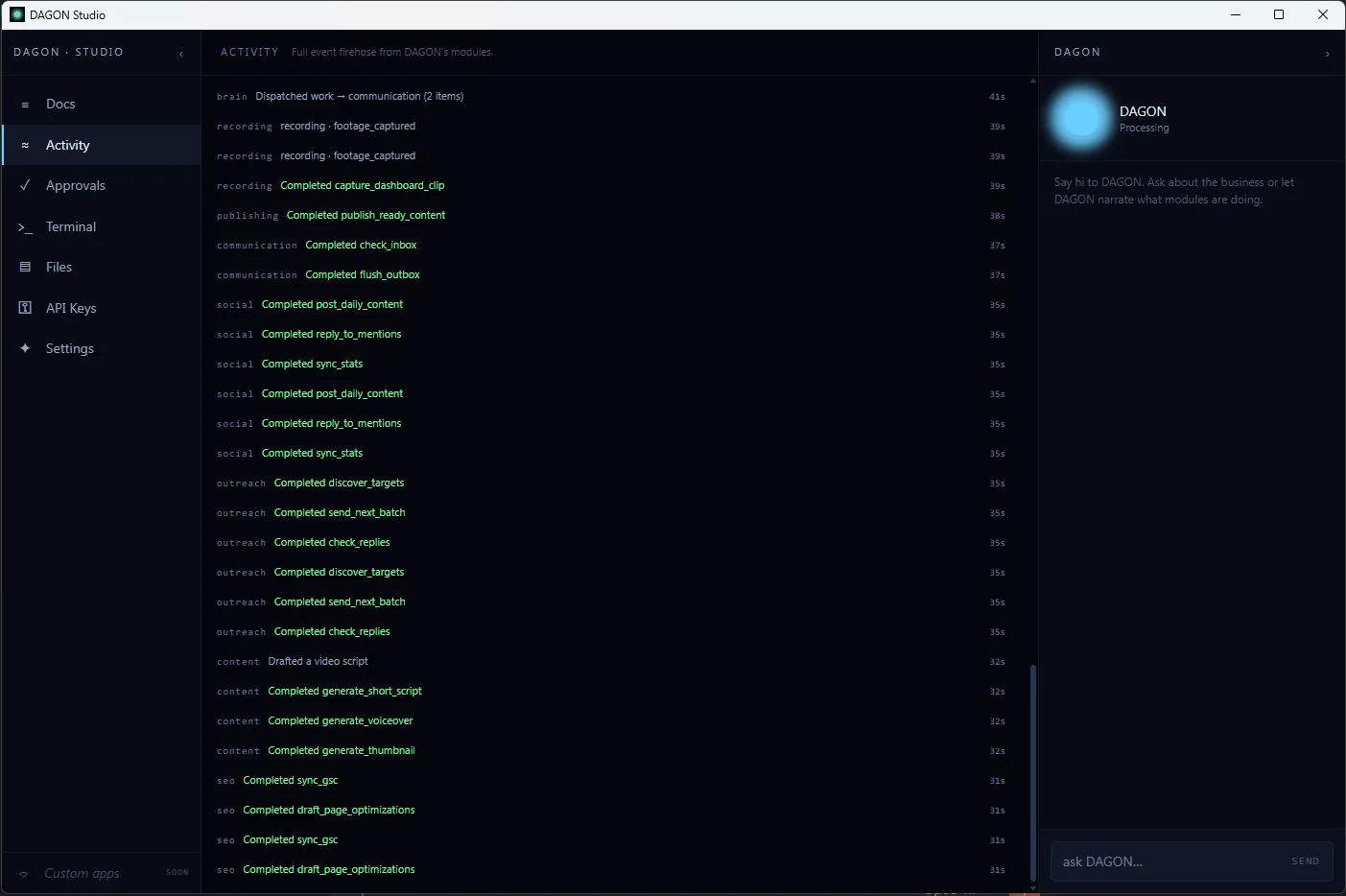The height and width of the screenshot is (896, 1346).
Task: Collapse the sidebar with the left chevron
Action: [181, 54]
